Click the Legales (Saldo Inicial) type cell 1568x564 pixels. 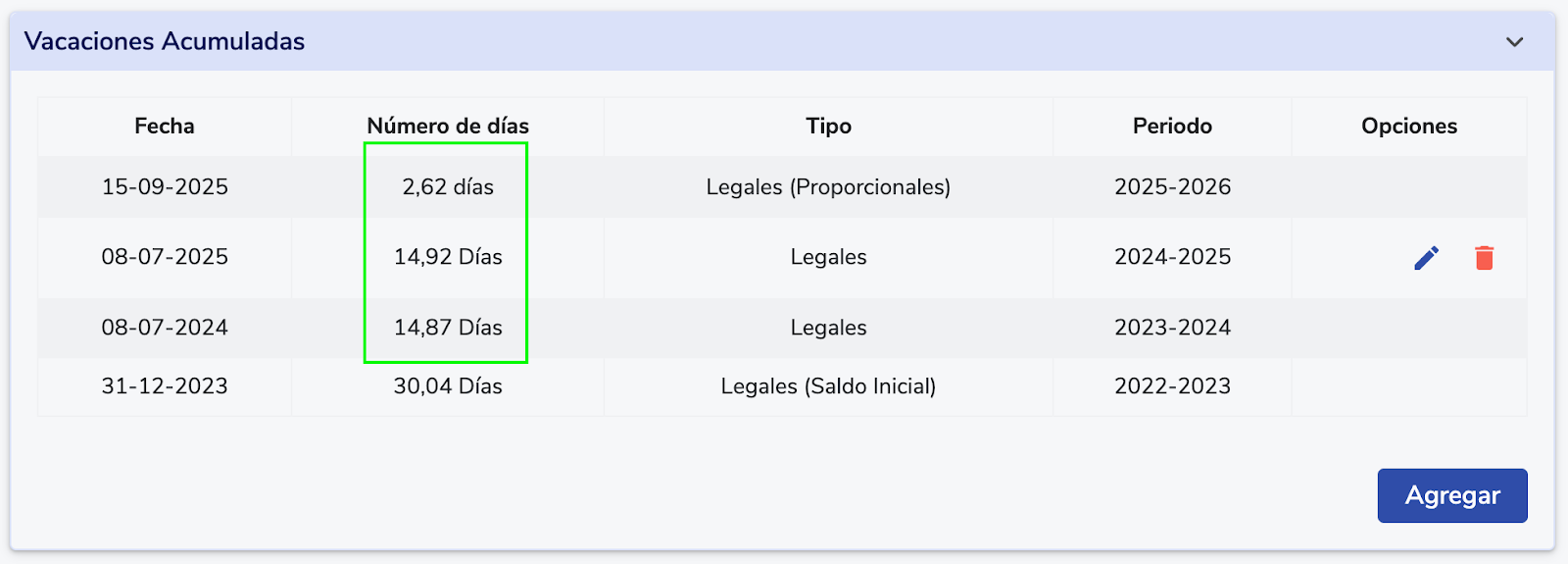pos(828,386)
